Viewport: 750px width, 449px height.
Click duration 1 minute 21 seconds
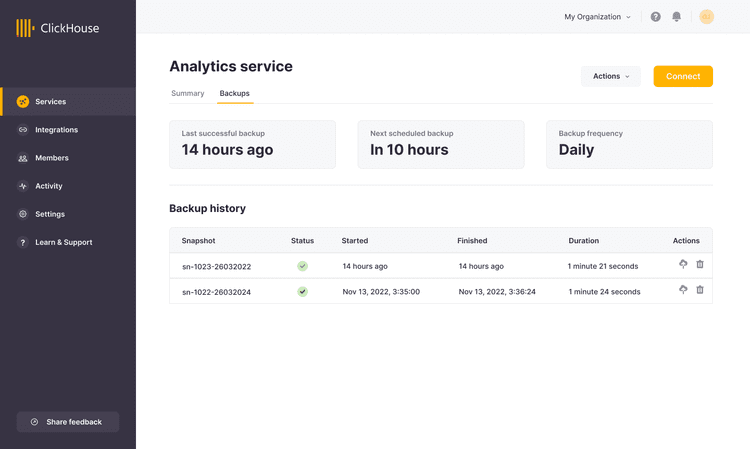coord(603,266)
